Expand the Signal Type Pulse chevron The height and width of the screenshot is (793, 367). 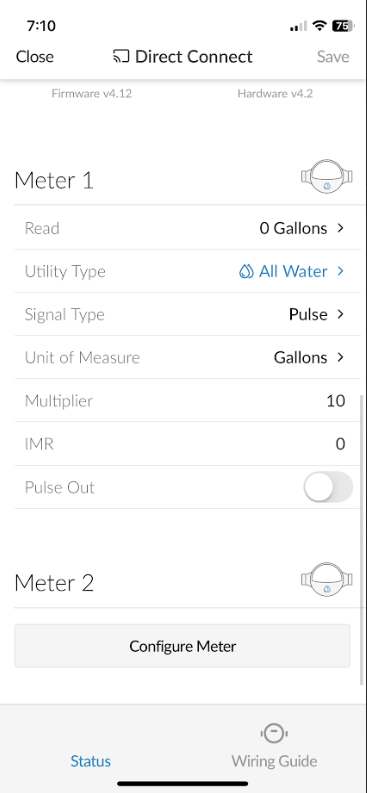(x=341, y=315)
